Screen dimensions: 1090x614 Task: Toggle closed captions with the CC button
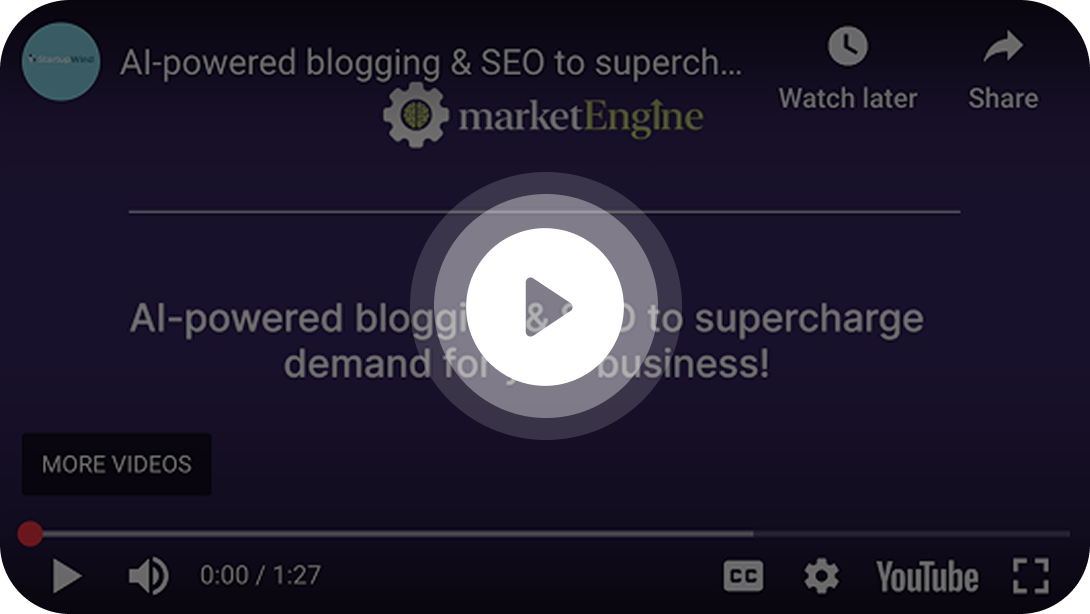[743, 576]
